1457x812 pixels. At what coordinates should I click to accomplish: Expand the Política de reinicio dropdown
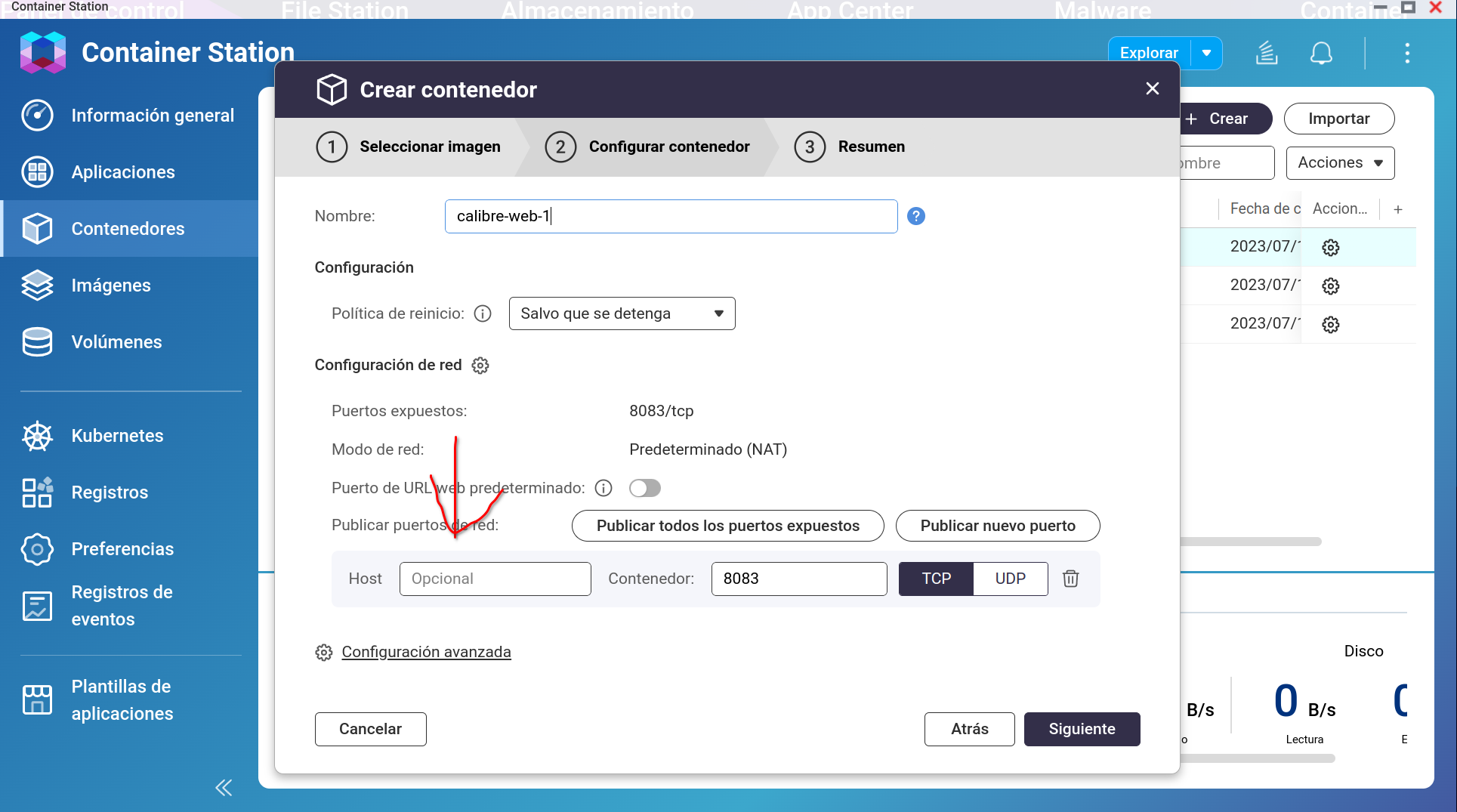click(x=622, y=313)
